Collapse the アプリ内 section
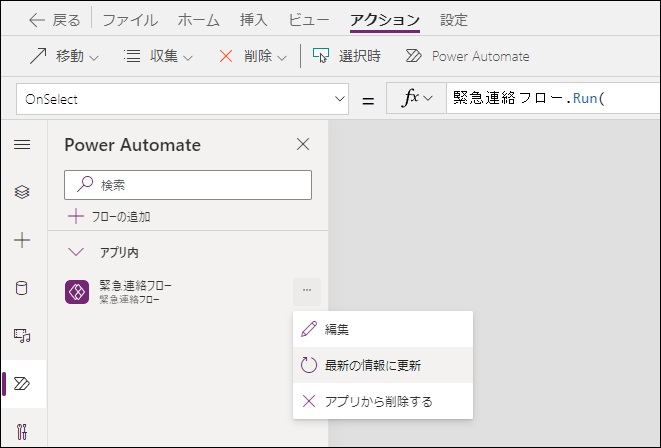661x448 pixels. [x=76, y=252]
